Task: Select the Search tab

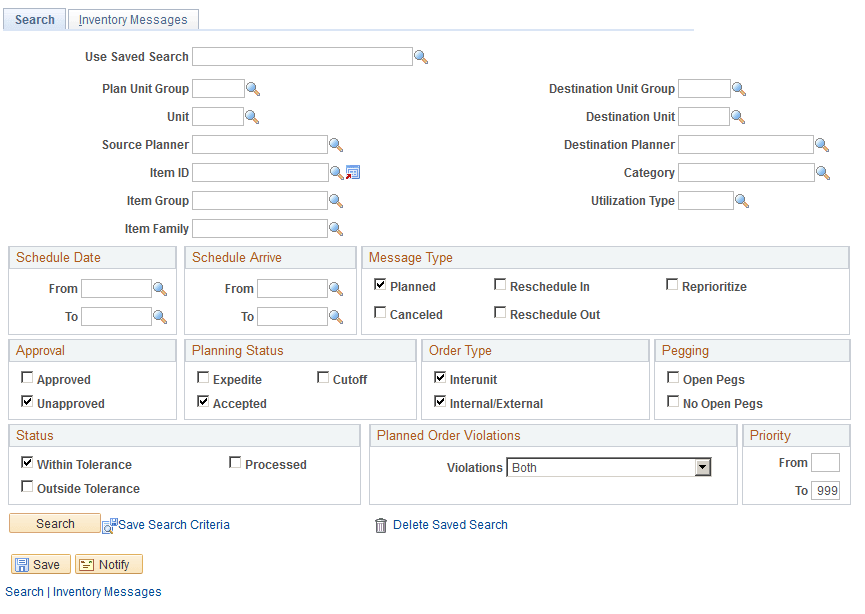Action: pyautogui.click(x=34, y=19)
